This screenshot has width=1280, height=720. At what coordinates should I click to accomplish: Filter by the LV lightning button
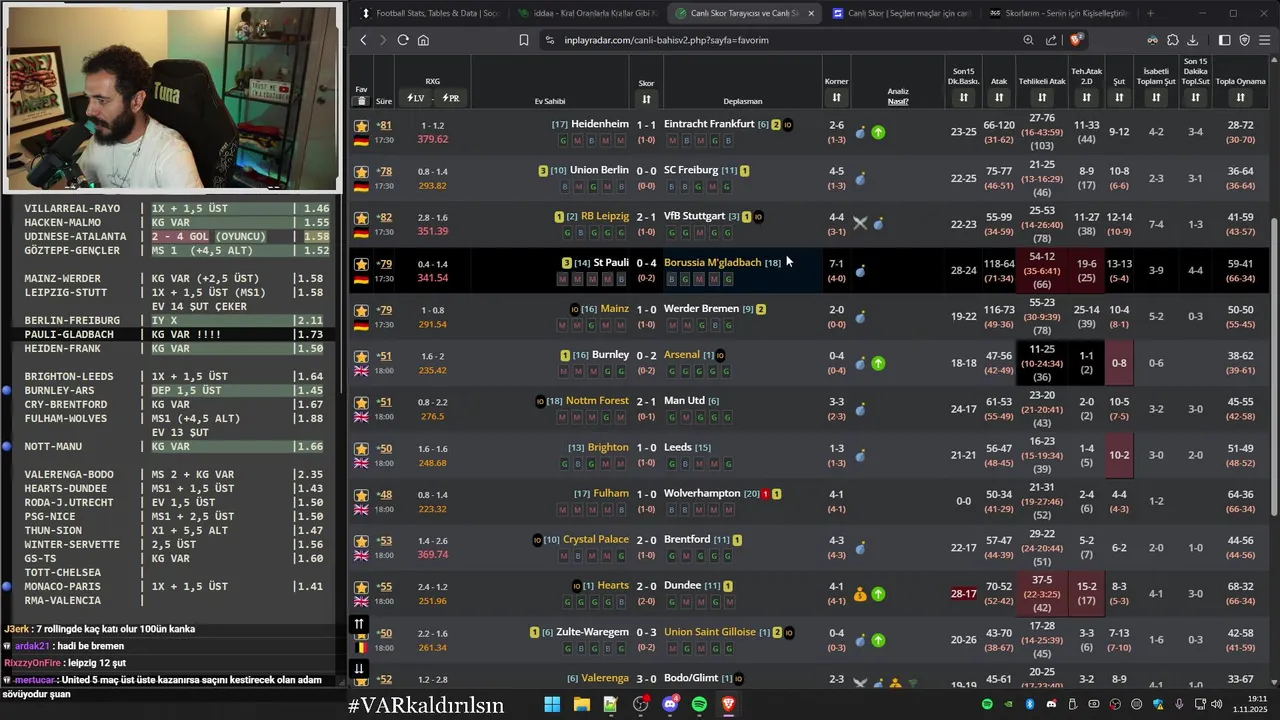(x=415, y=98)
